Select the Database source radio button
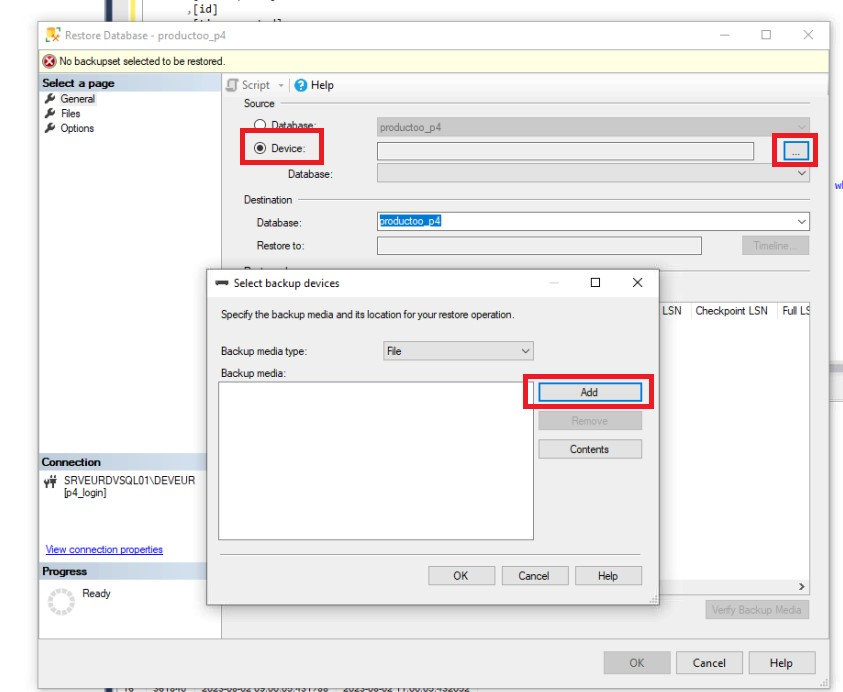 (261, 126)
